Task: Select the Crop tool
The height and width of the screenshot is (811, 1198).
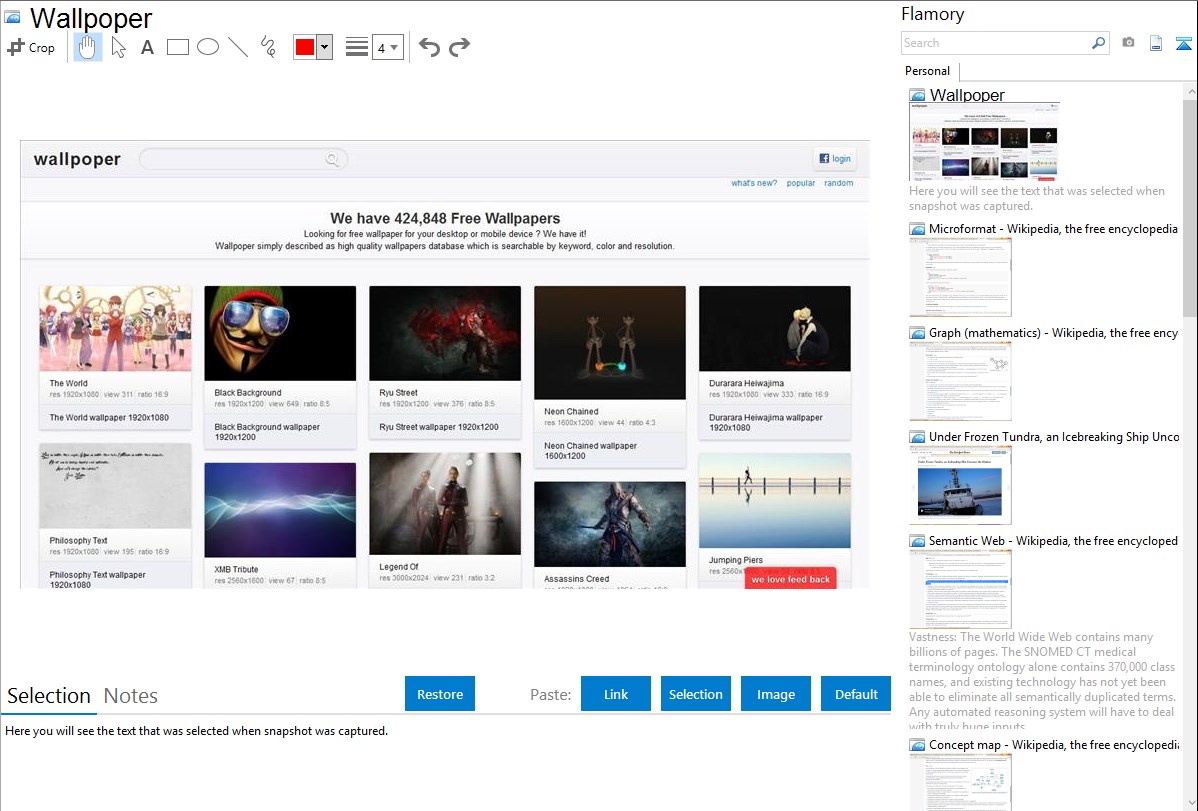Action: pyautogui.click(x=31, y=47)
